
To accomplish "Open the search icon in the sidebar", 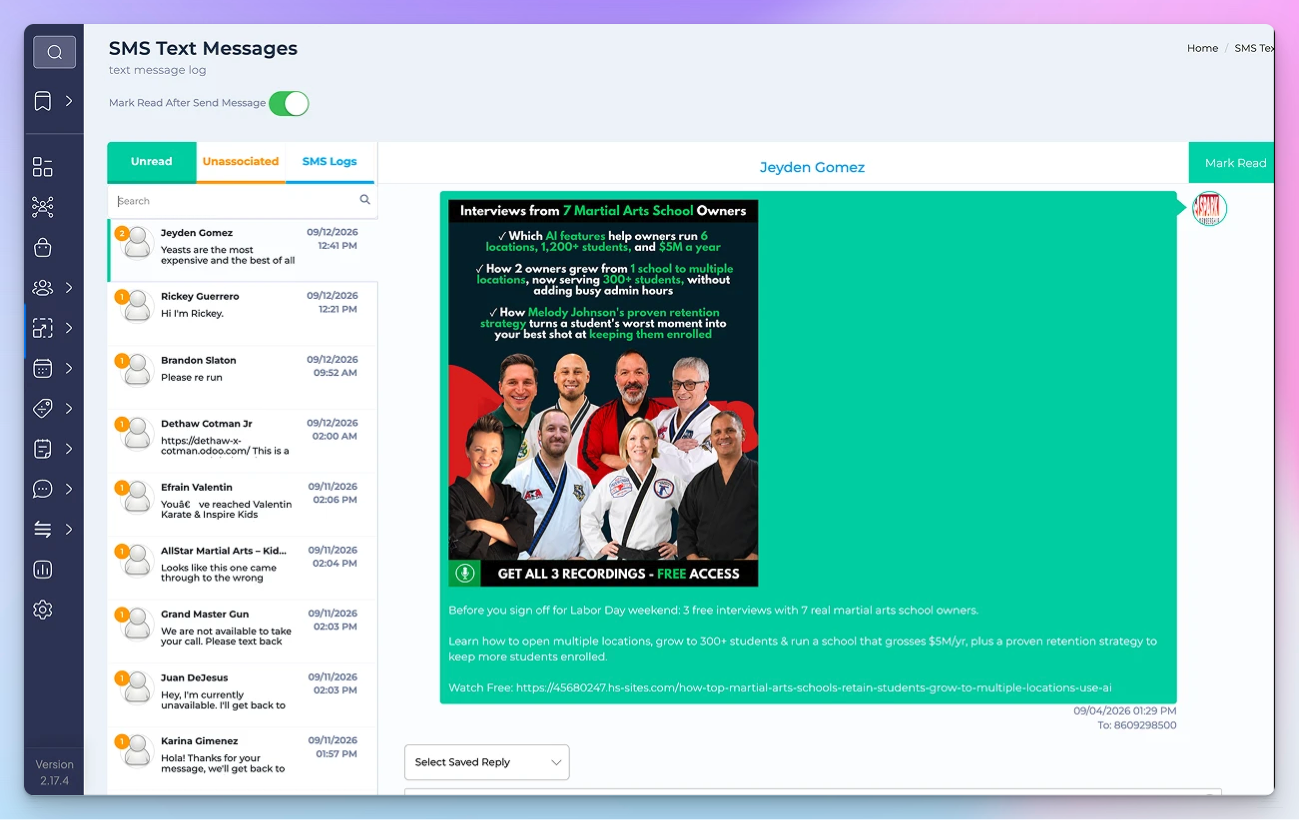I will tap(54, 52).
